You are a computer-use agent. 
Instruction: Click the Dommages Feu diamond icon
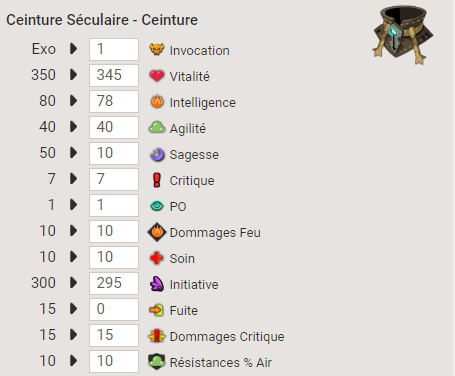click(x=157, y=232)
